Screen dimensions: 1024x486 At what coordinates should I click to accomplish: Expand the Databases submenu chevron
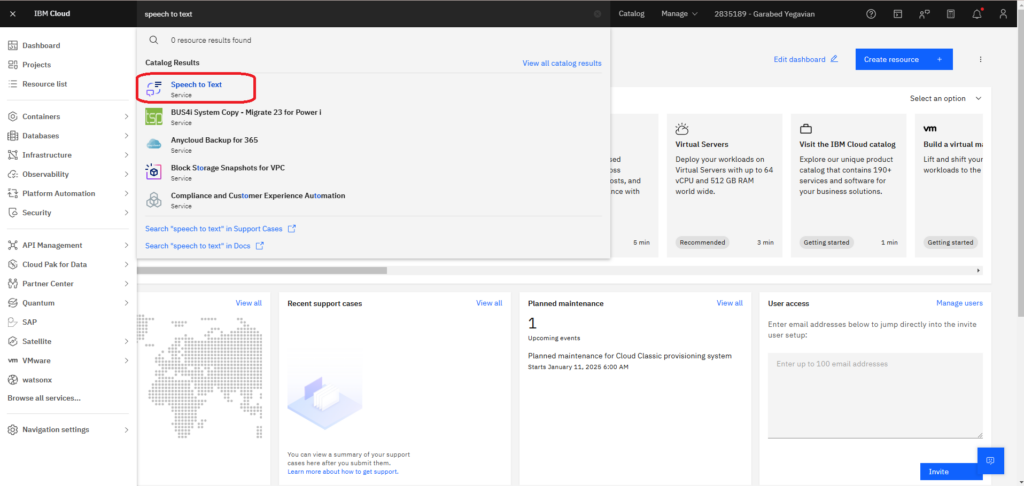coord(126,136)
